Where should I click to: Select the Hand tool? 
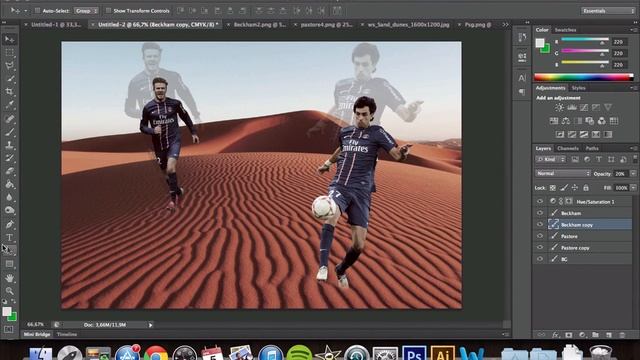(x=9, y=278)
